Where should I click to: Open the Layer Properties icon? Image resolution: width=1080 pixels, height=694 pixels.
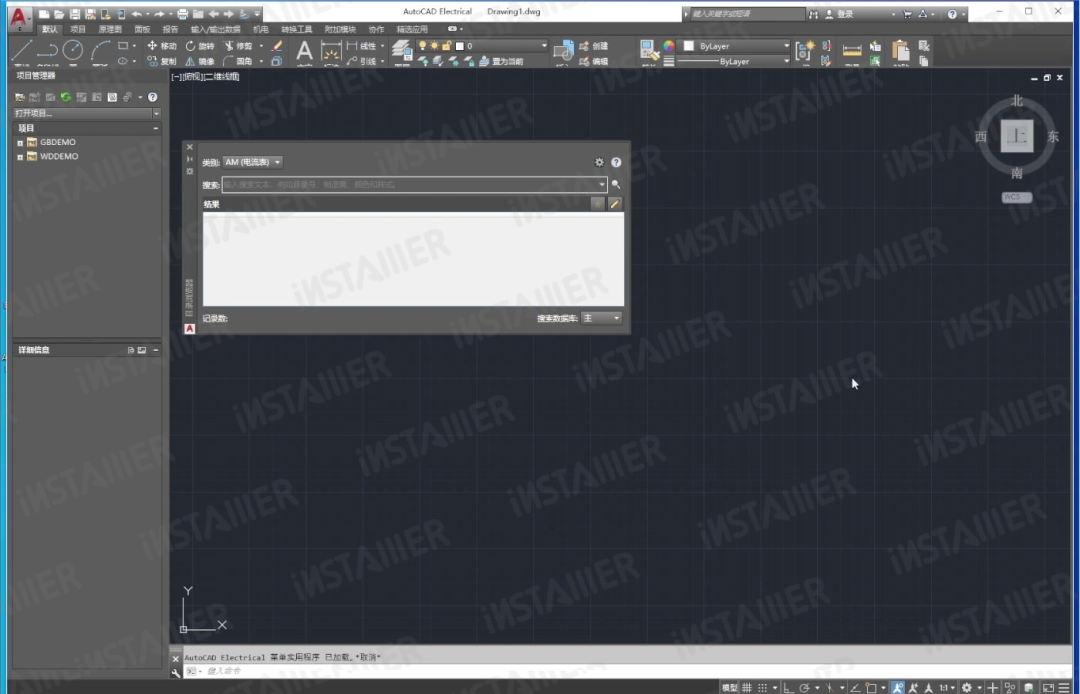402,50
